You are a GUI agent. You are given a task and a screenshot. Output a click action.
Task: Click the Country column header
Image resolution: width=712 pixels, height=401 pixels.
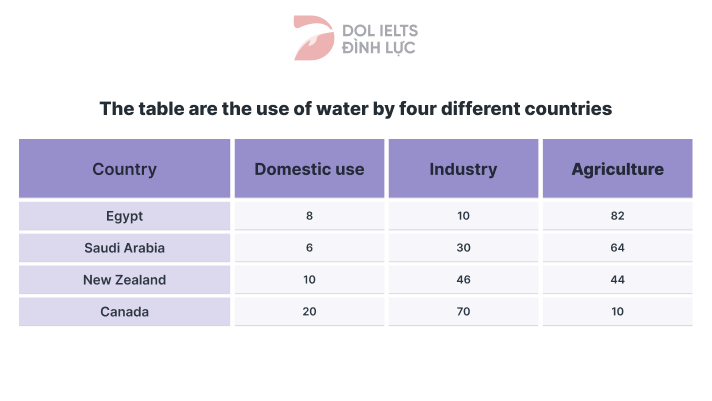click(124, 169)
